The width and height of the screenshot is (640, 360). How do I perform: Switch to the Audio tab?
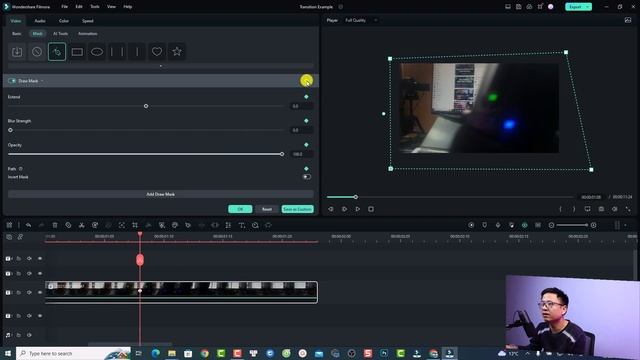click(40, 21)
